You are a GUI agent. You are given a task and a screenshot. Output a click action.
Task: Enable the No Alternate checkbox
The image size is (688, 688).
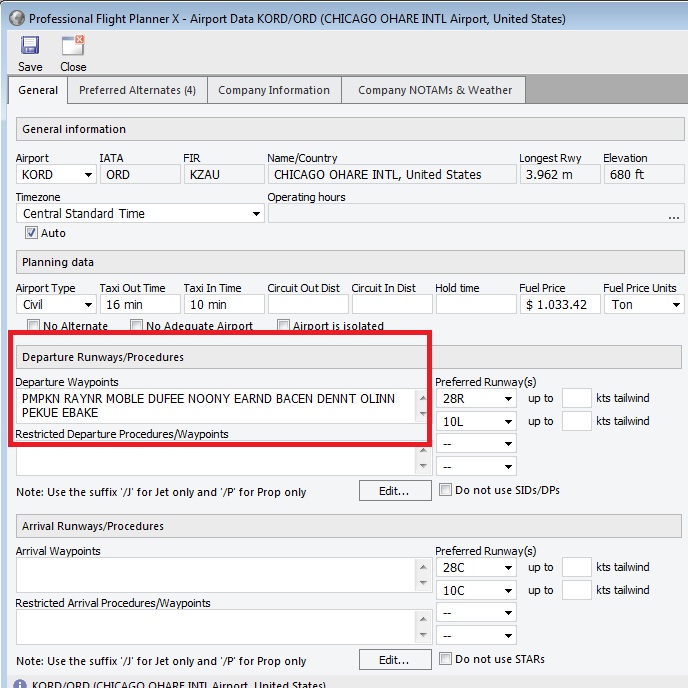(34, 326)
